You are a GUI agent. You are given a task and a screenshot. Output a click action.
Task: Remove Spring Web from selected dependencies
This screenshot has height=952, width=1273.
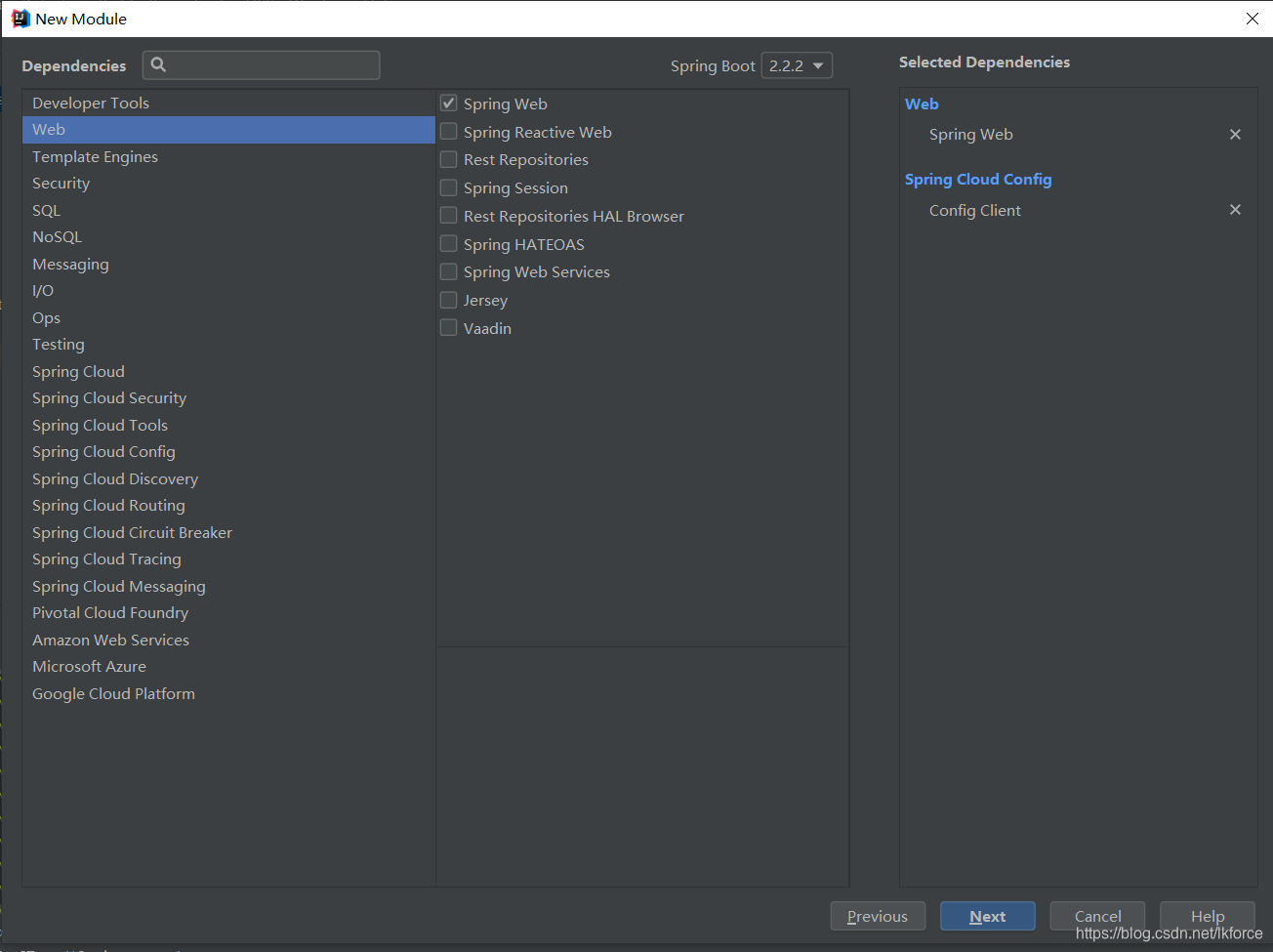[1235, 135]
